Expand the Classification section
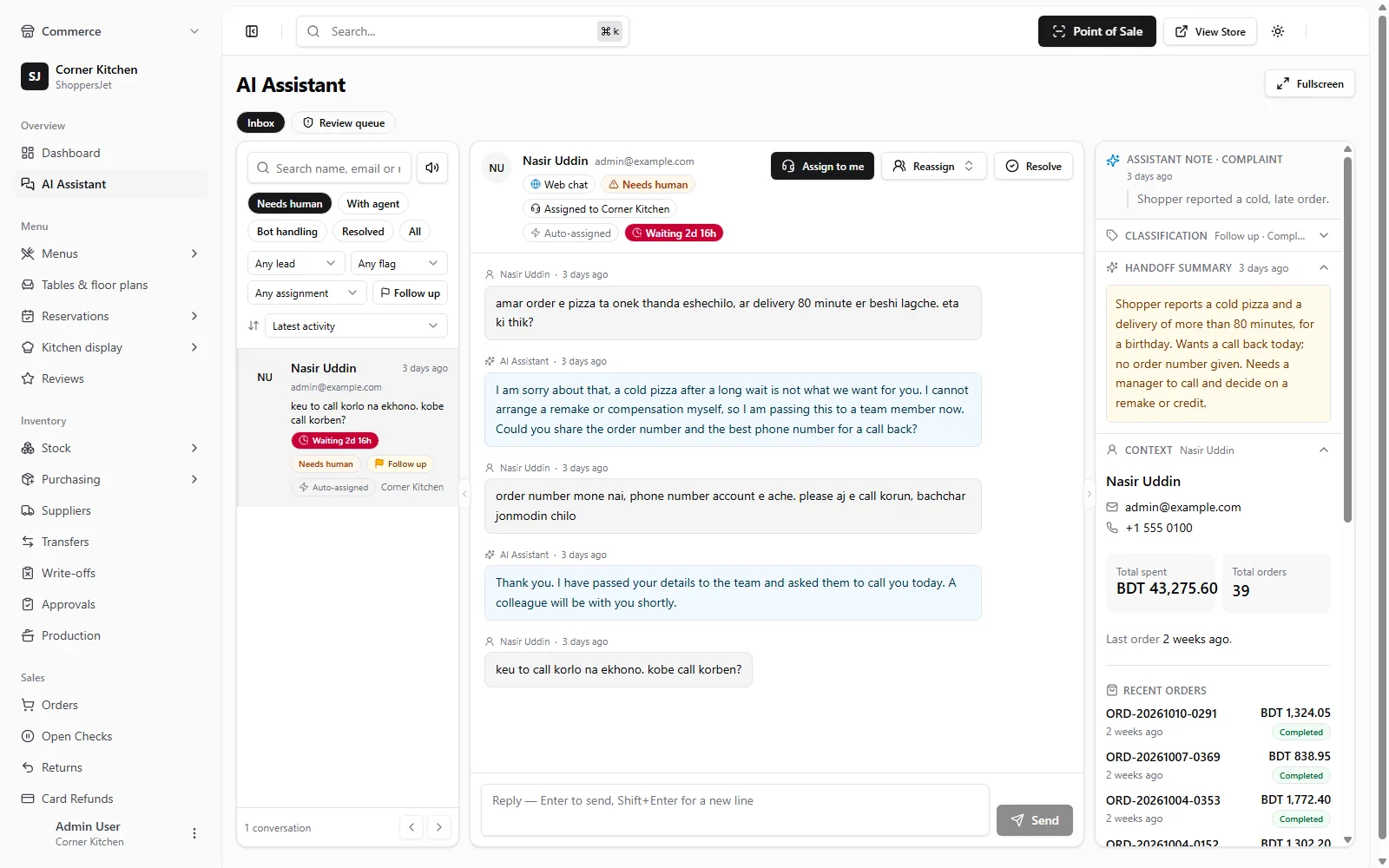The image size is (1389, 868). pos(1218,236)
